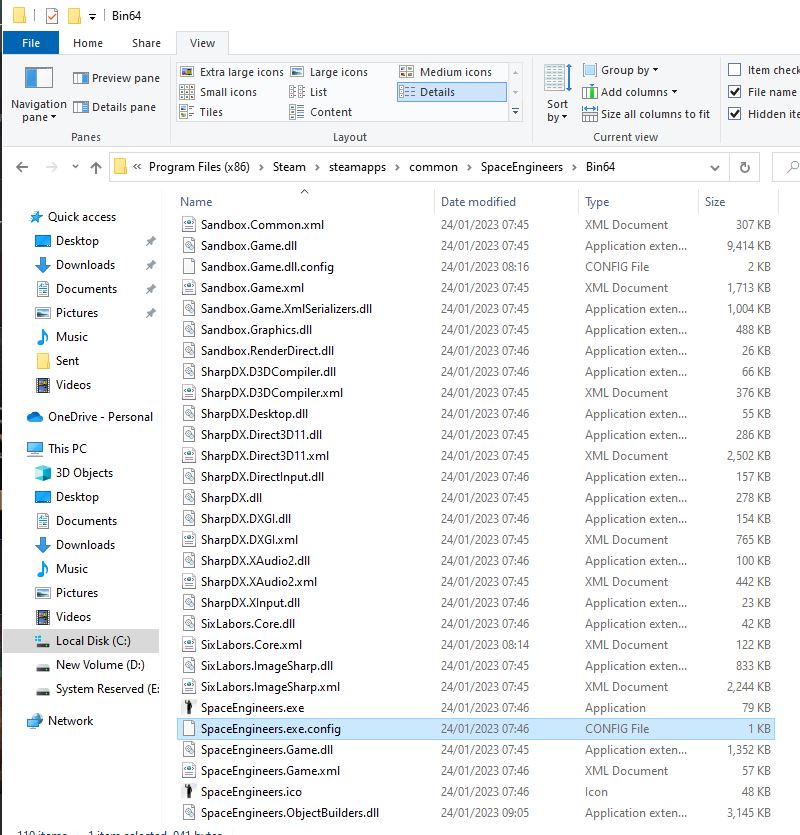This screenshot has height=835, width=800.
Task: Click the Sort by icon
Action: (557, 78)
